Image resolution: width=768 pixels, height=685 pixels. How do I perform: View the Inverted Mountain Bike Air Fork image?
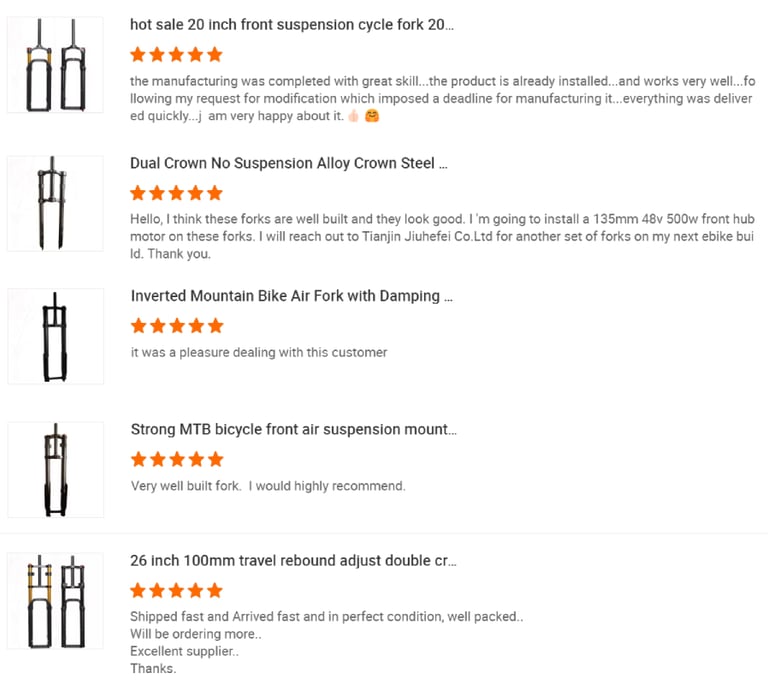(55, 336)
